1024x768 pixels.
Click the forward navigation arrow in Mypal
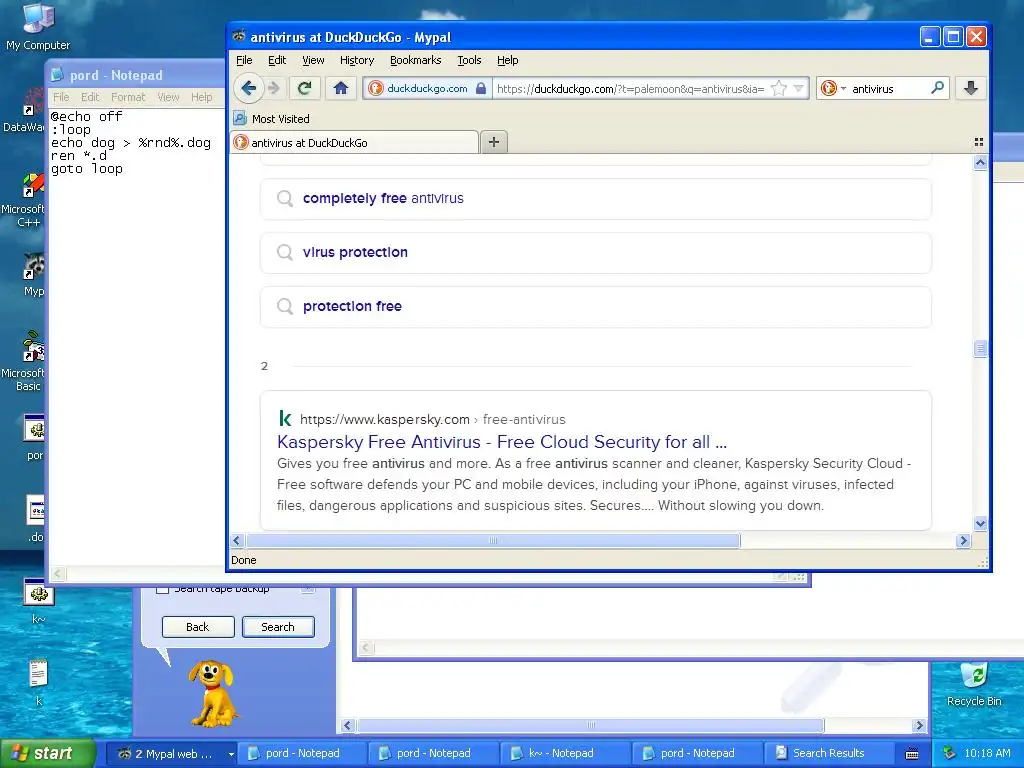tap(274, 88)
